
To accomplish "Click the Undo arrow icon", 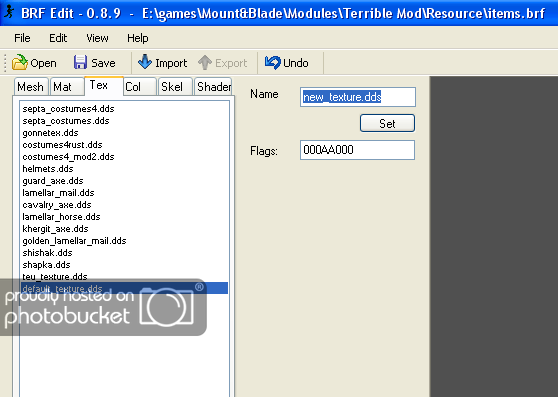I will pos(273,63).
